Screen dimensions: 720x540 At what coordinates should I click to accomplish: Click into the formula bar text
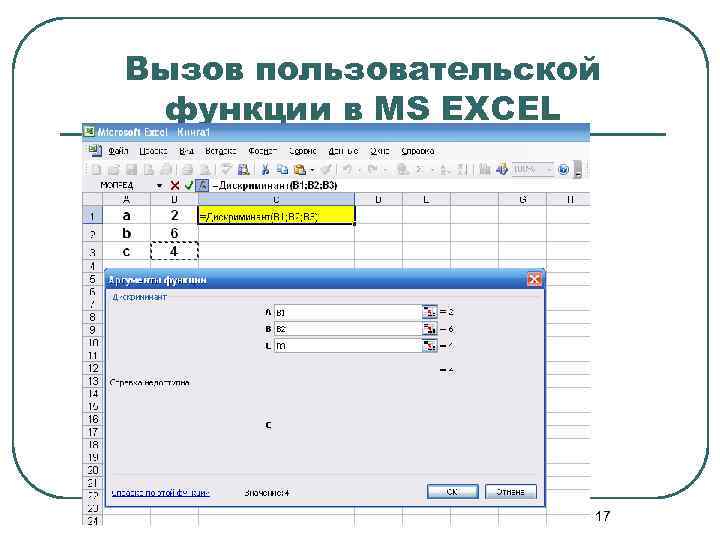point(276,186)
